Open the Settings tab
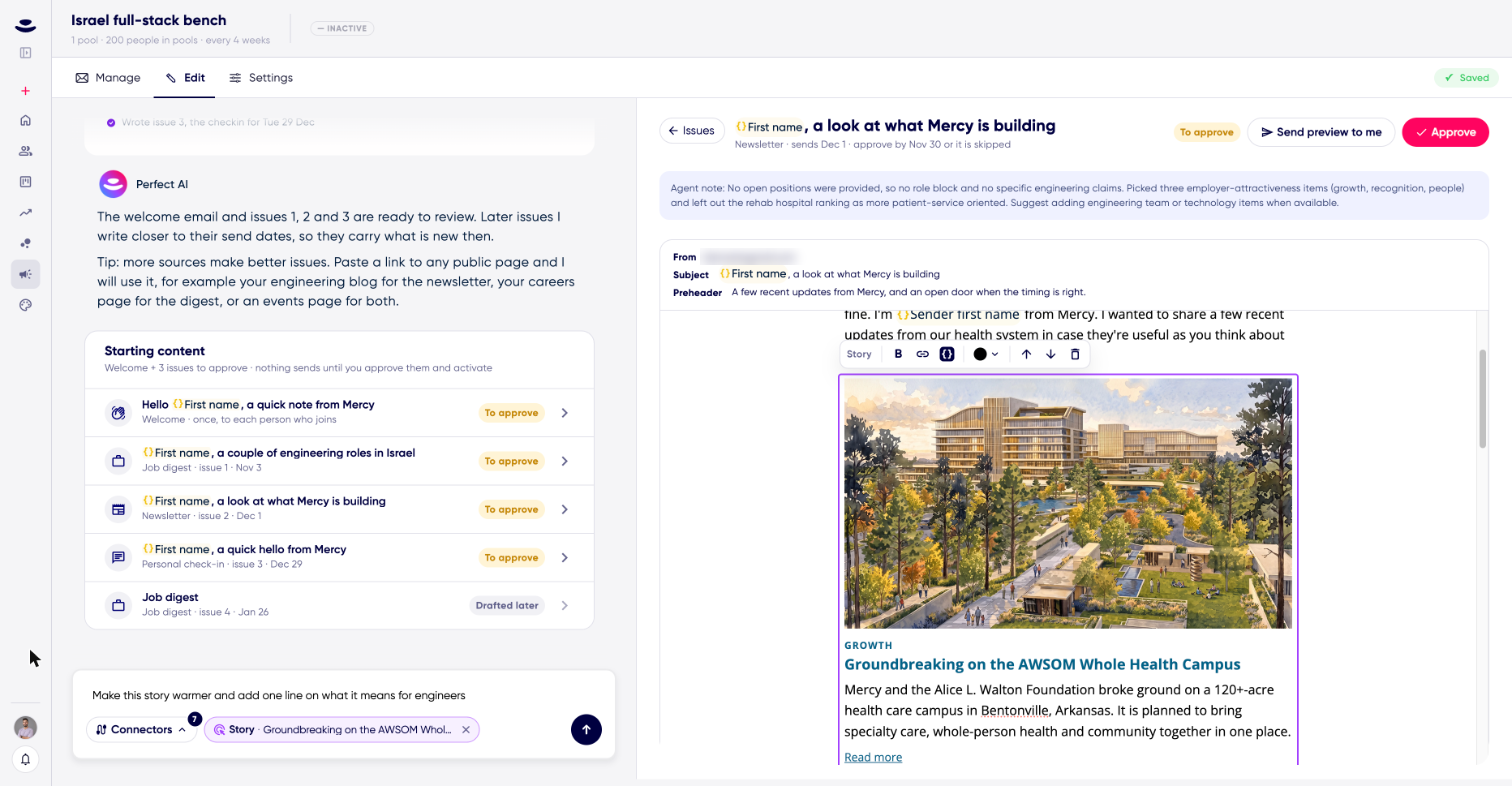Screen dimensions: 1512x786 (261, 78)
